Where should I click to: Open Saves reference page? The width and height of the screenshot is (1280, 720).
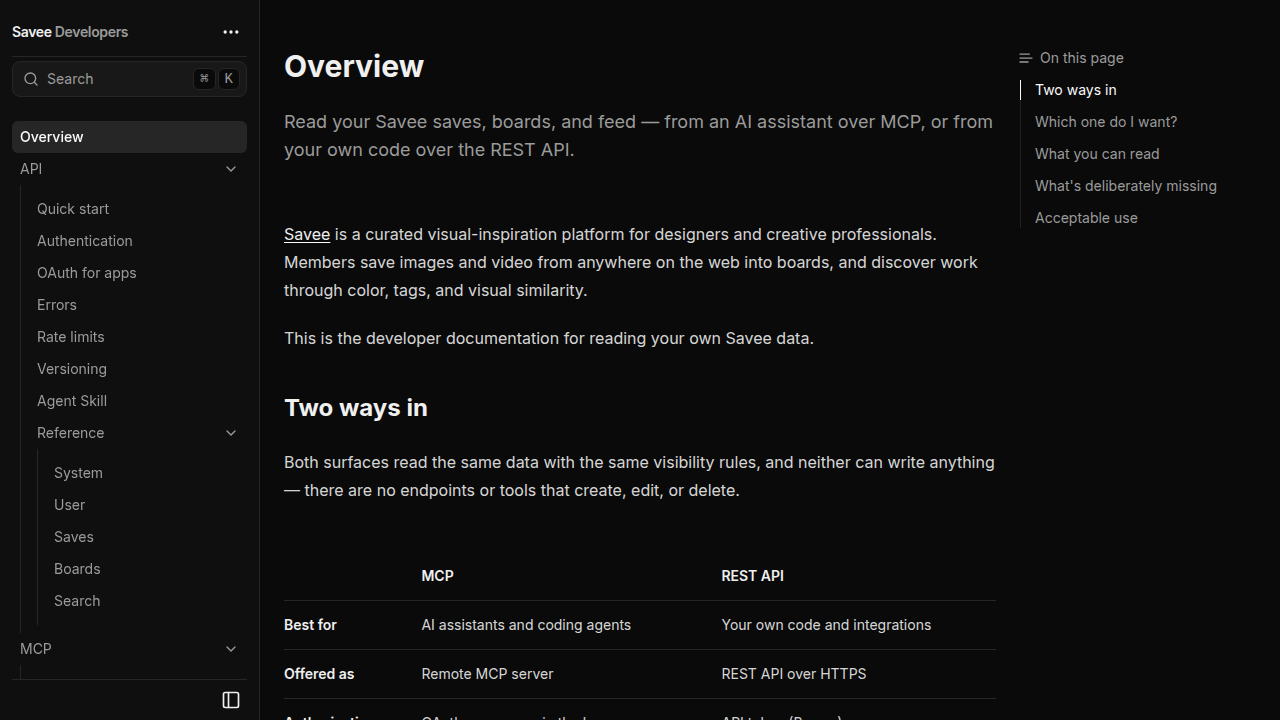(74, 537)
